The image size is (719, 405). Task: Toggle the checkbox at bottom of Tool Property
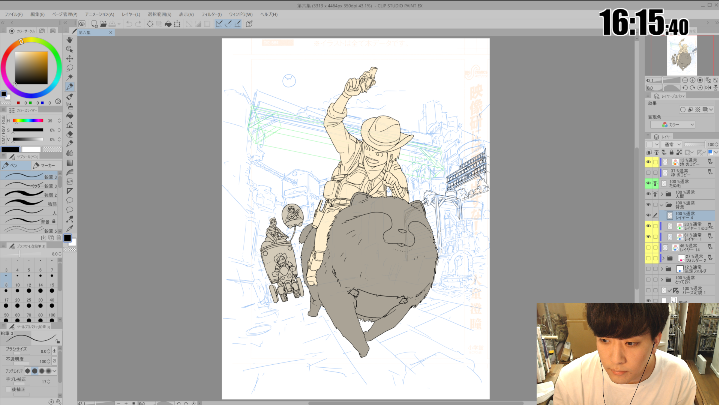(x=9, y=389)
